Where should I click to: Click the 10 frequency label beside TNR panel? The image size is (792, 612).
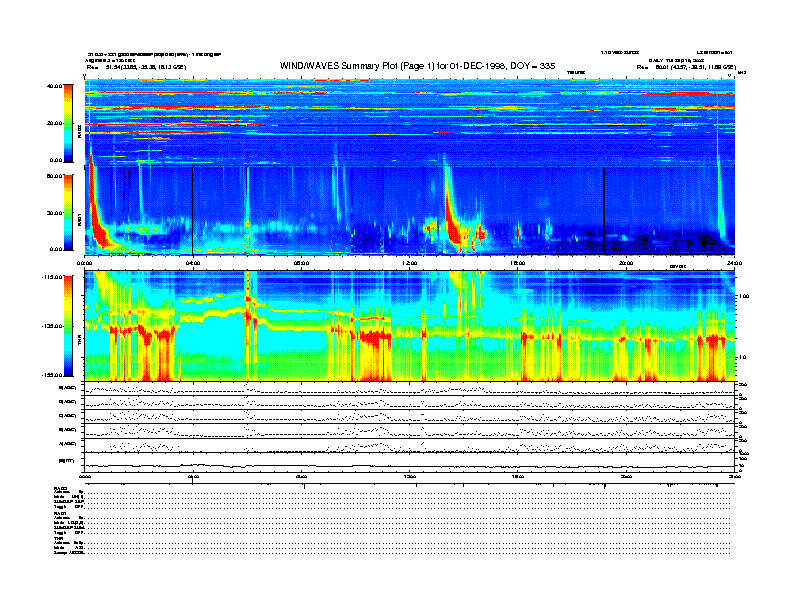743,357
